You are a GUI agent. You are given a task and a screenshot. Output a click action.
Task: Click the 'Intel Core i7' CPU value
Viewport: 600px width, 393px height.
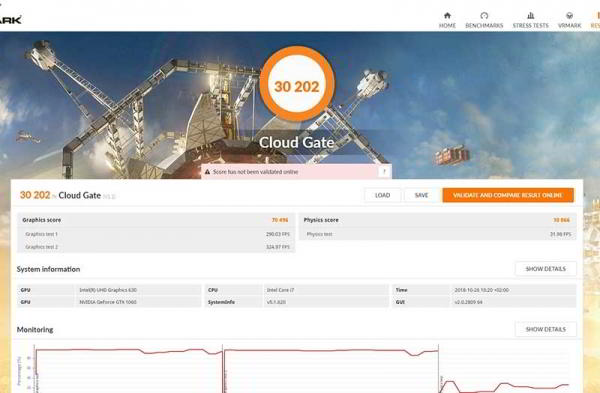[280, 290]
